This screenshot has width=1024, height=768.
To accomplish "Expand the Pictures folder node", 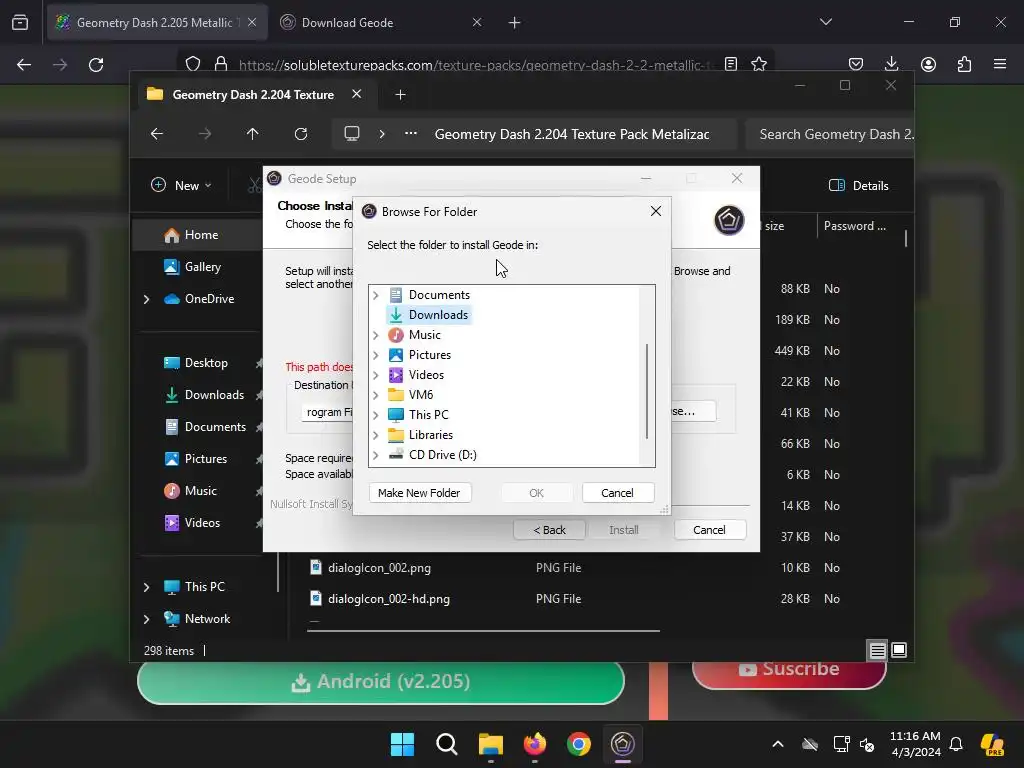I will point(376,355).
